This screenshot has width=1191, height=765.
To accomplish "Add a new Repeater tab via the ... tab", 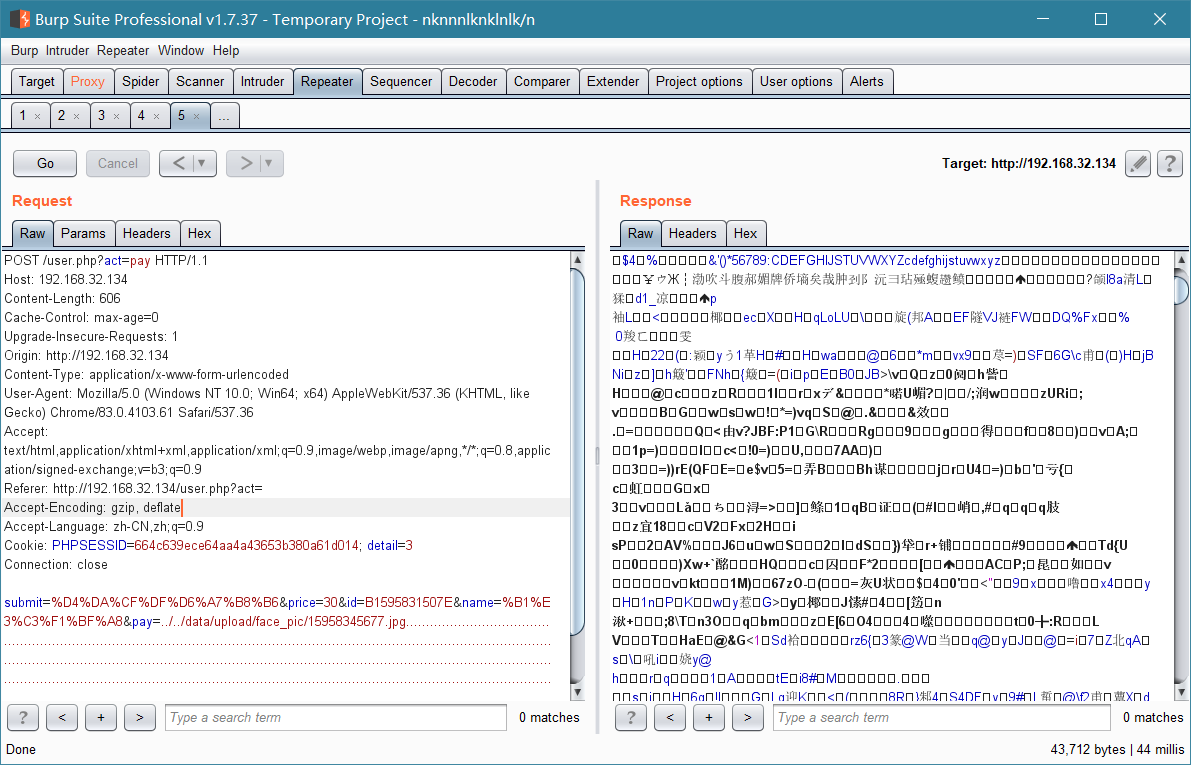I will pyautogui.click(x=223, y=115).
